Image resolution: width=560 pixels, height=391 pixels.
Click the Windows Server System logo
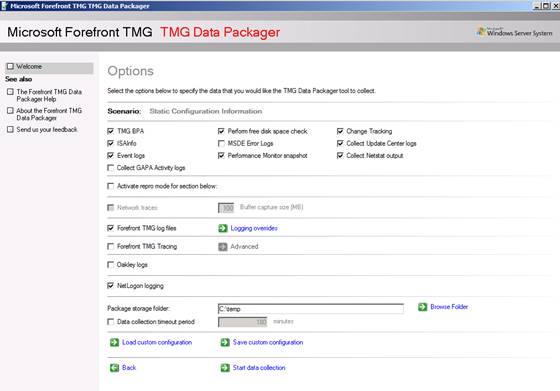[x=515, y=32]
